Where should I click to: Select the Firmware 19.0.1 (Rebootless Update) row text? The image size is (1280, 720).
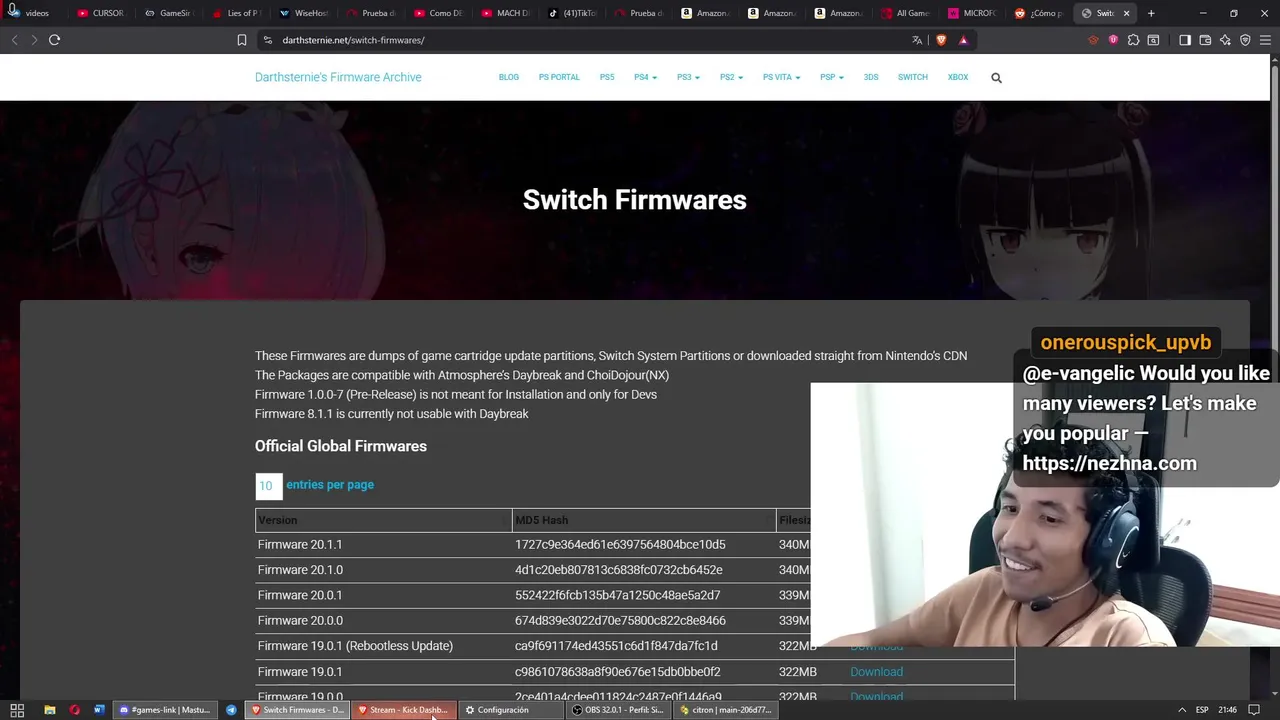click(x=355, y=646)
